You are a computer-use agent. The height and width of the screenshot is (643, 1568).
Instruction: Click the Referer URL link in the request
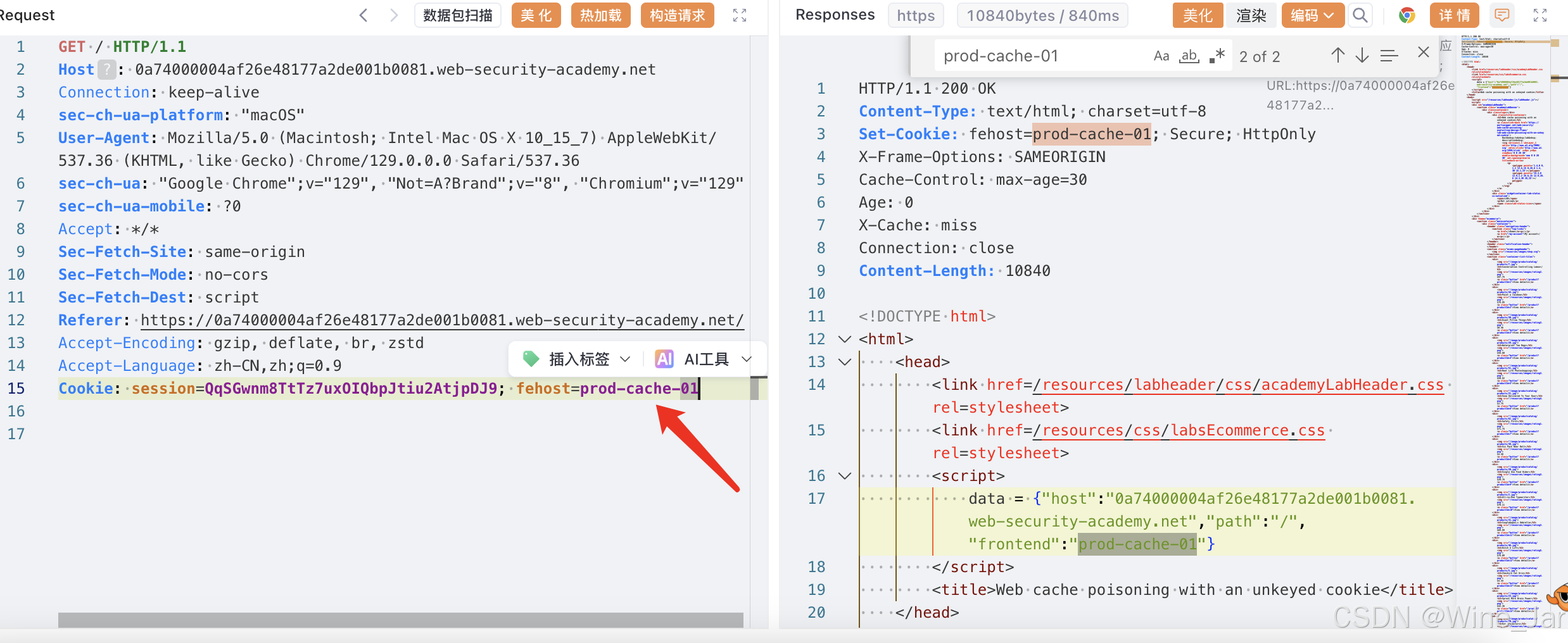(x=441, y=320)
